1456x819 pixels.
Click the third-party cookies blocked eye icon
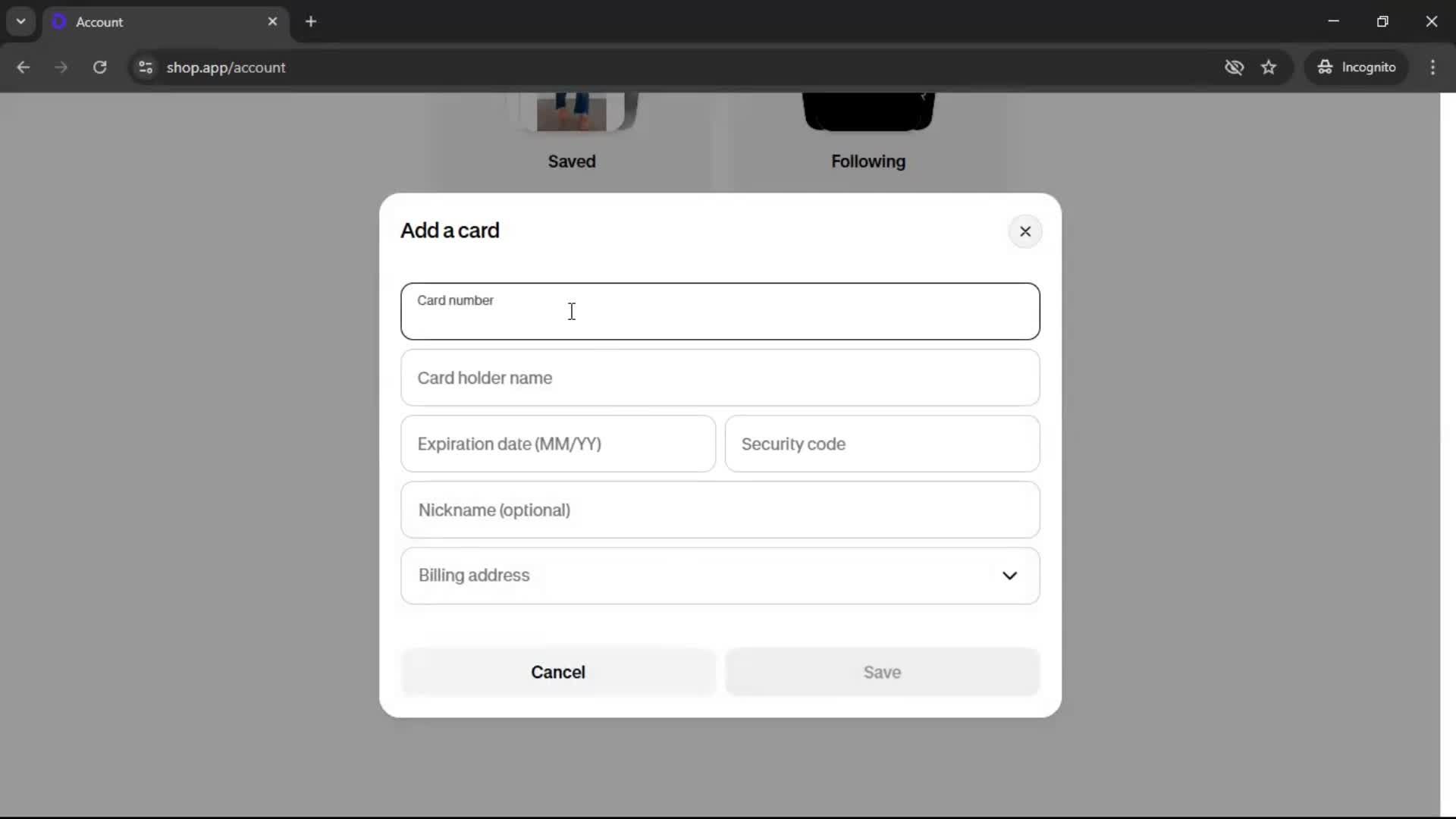click(1234, 67)
